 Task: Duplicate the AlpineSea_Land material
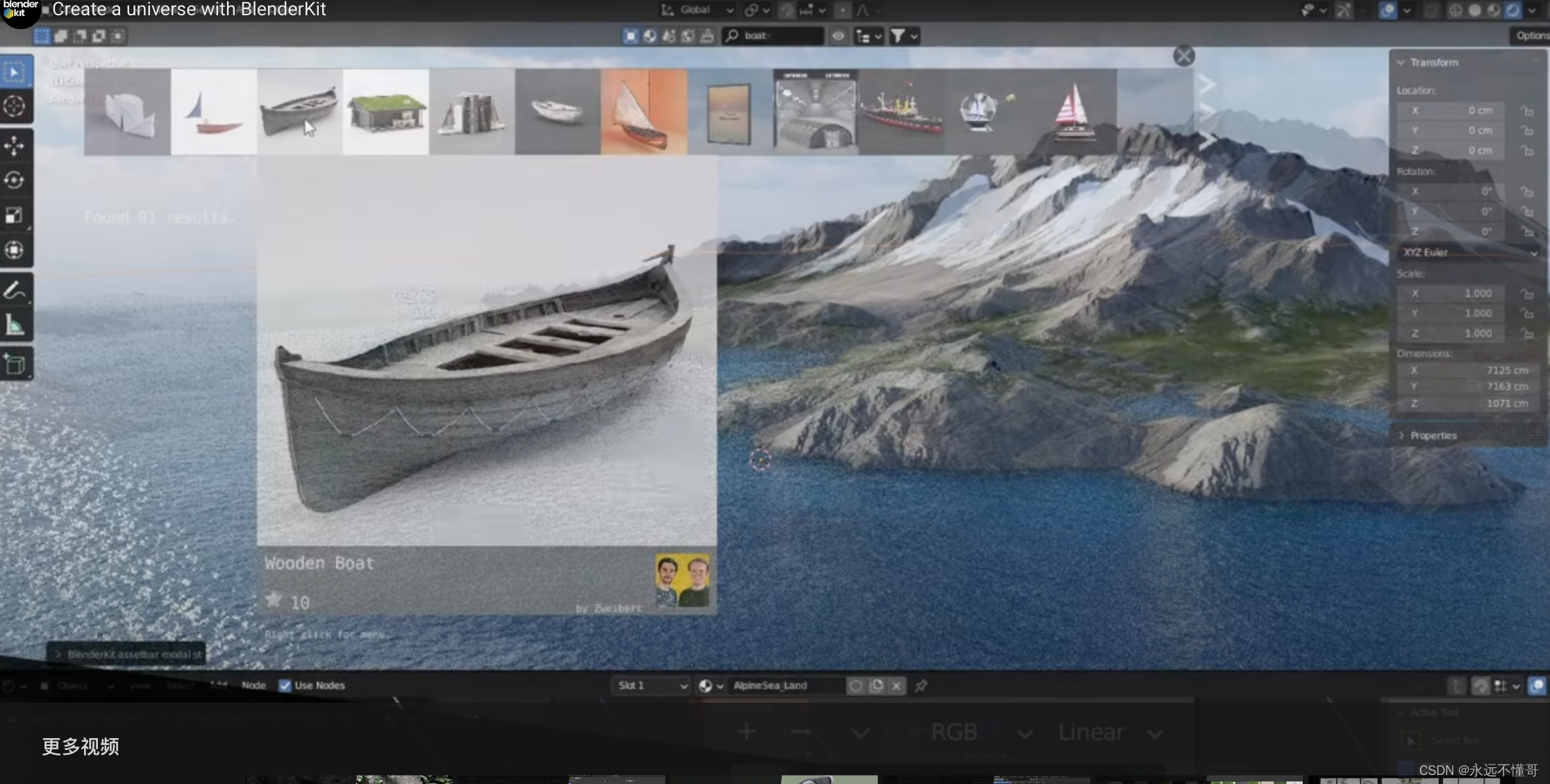(x=876, y=686)
